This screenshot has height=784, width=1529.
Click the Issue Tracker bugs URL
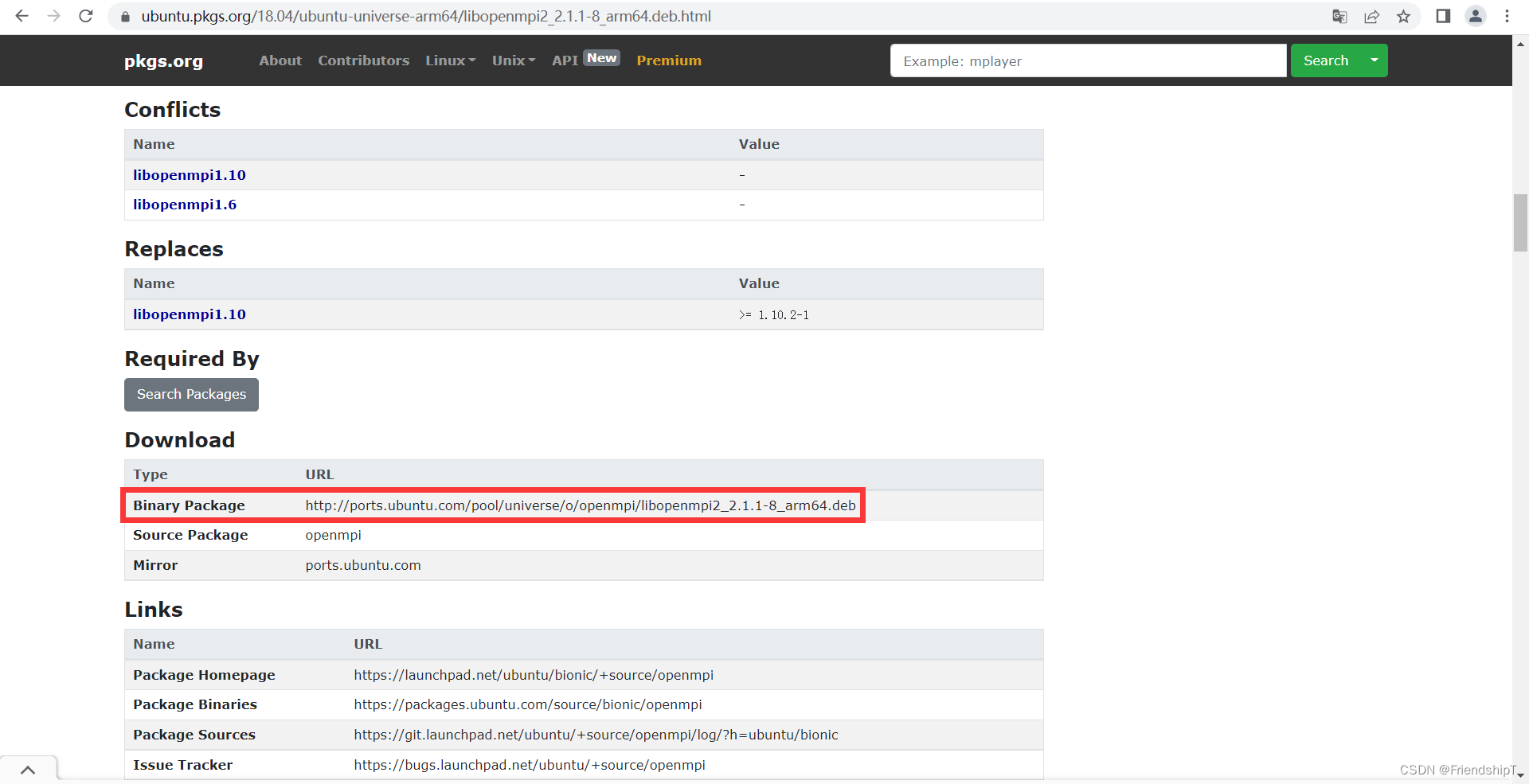point(530,765)
